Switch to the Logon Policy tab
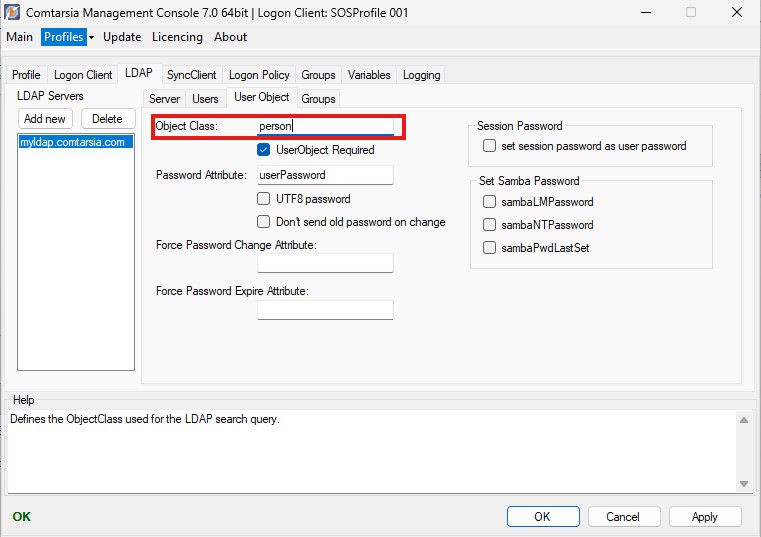The image size is (761, 537). [x=259, y=75]
